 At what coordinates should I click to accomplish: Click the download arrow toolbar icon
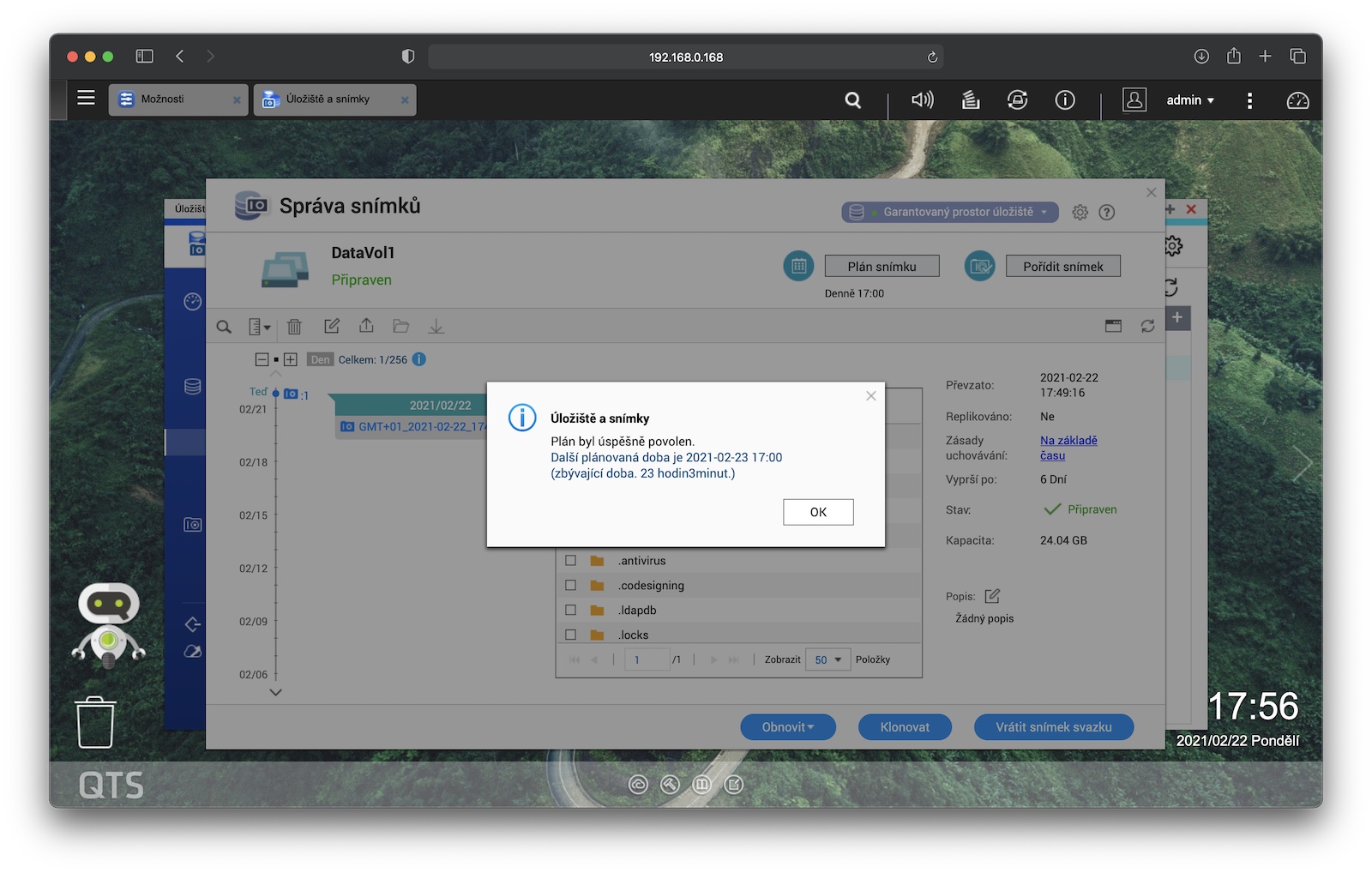(x=436, y=326)
